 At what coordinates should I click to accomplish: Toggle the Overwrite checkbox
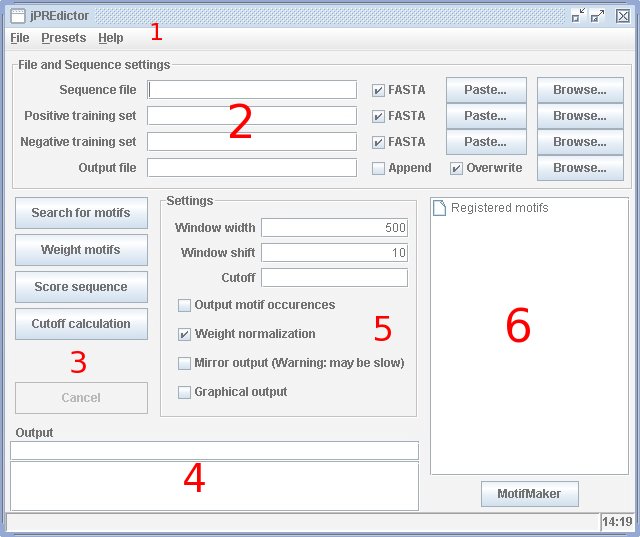point(456,168)
